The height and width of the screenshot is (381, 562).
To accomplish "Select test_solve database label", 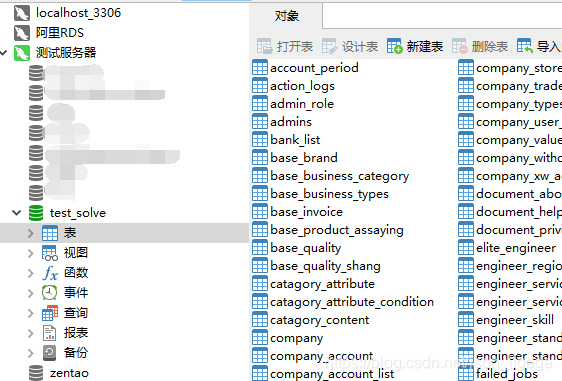I will (x=78, y=213).
